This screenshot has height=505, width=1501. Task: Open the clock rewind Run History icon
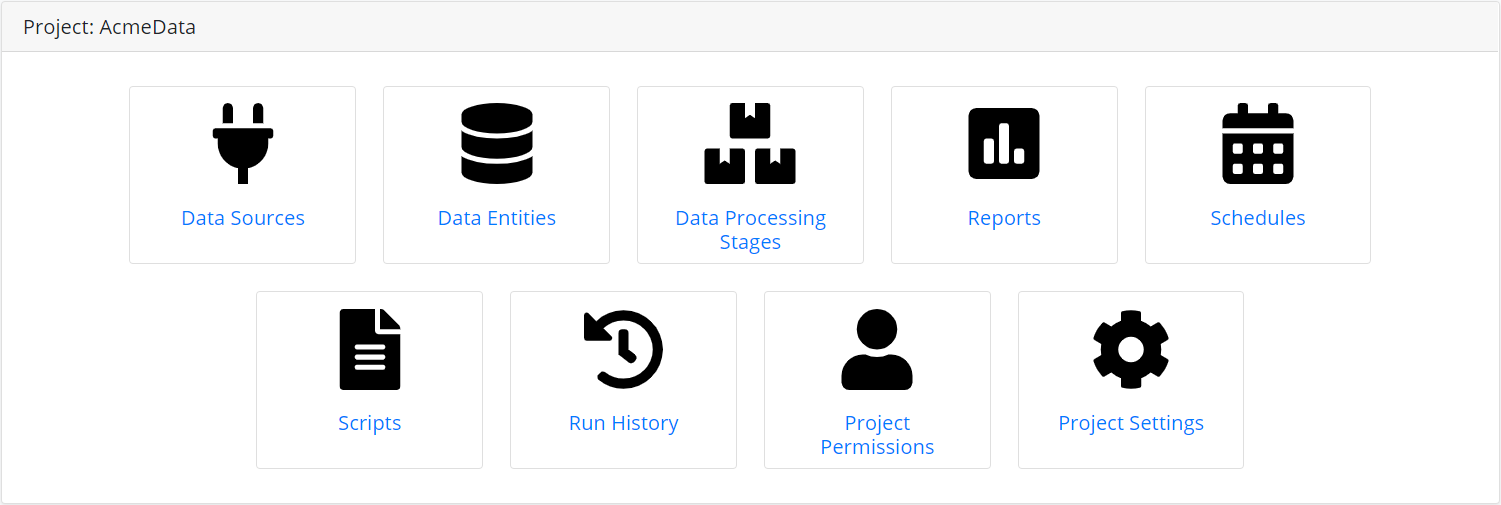click(x=624, y=349)
